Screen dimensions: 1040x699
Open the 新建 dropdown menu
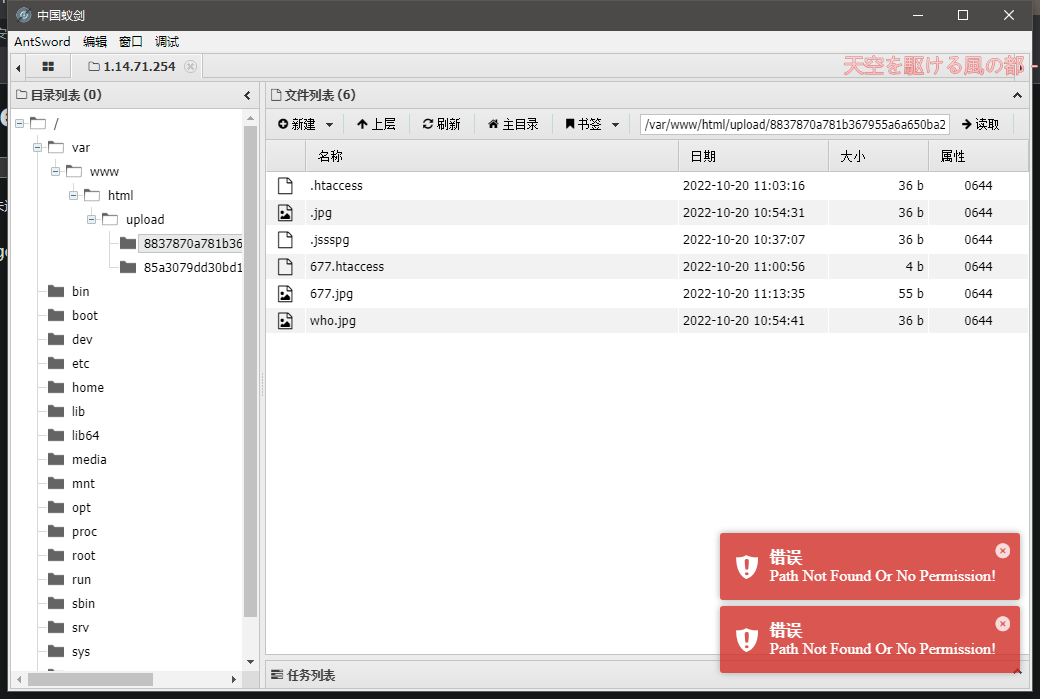306,124
